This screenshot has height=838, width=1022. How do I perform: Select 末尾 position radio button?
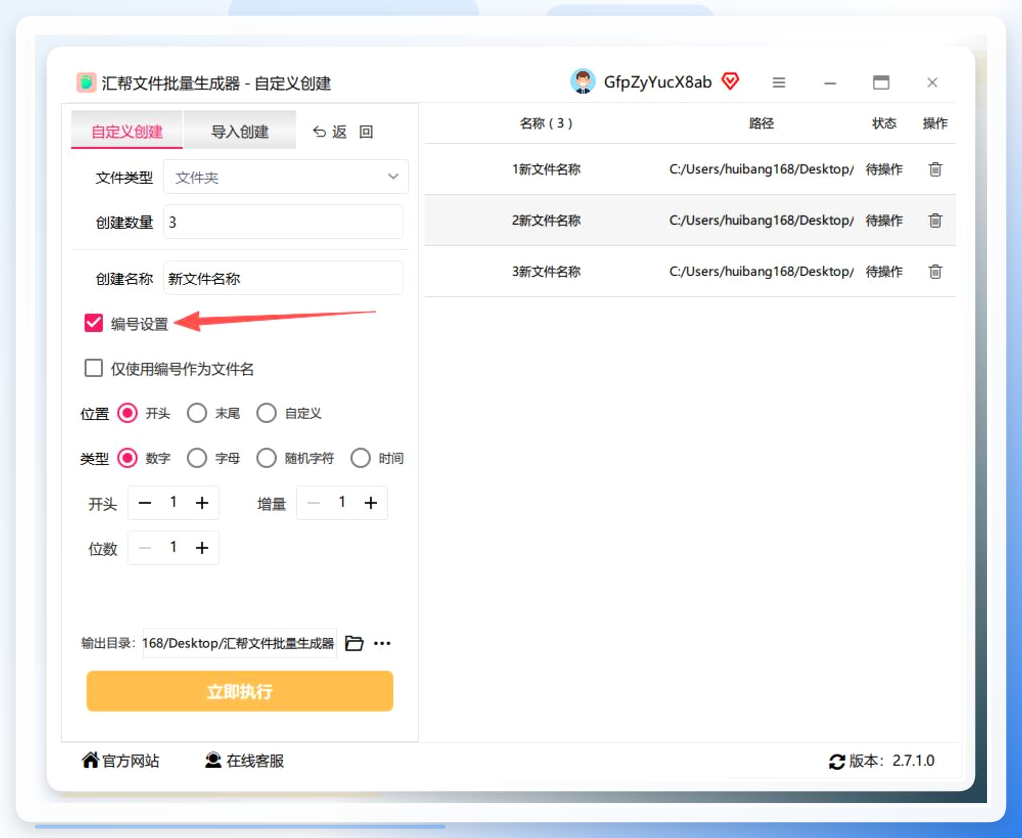pos(197,413)
